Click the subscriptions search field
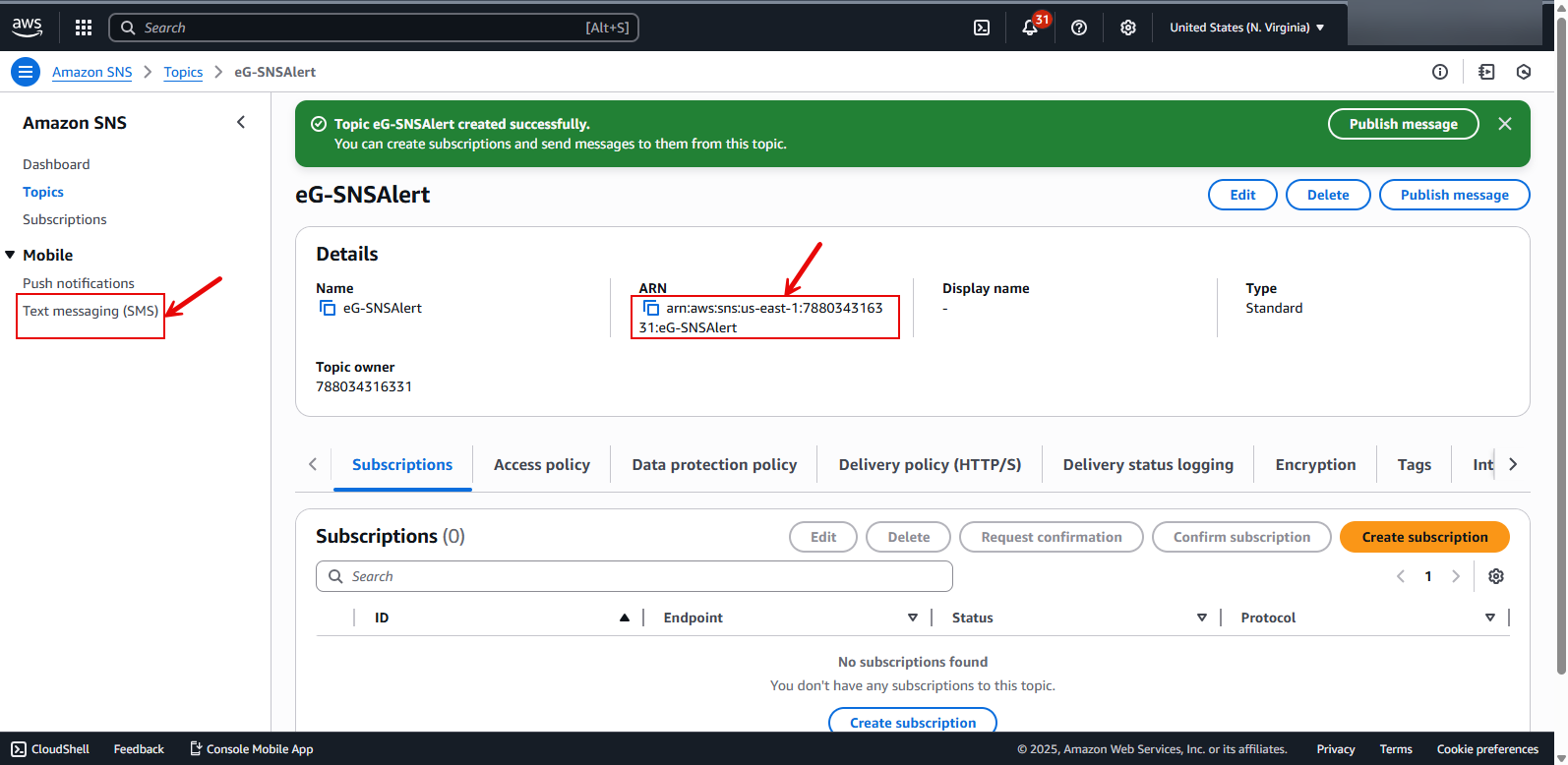The height and width of the screenshot is (765, 1568). (x=634, y=576)
